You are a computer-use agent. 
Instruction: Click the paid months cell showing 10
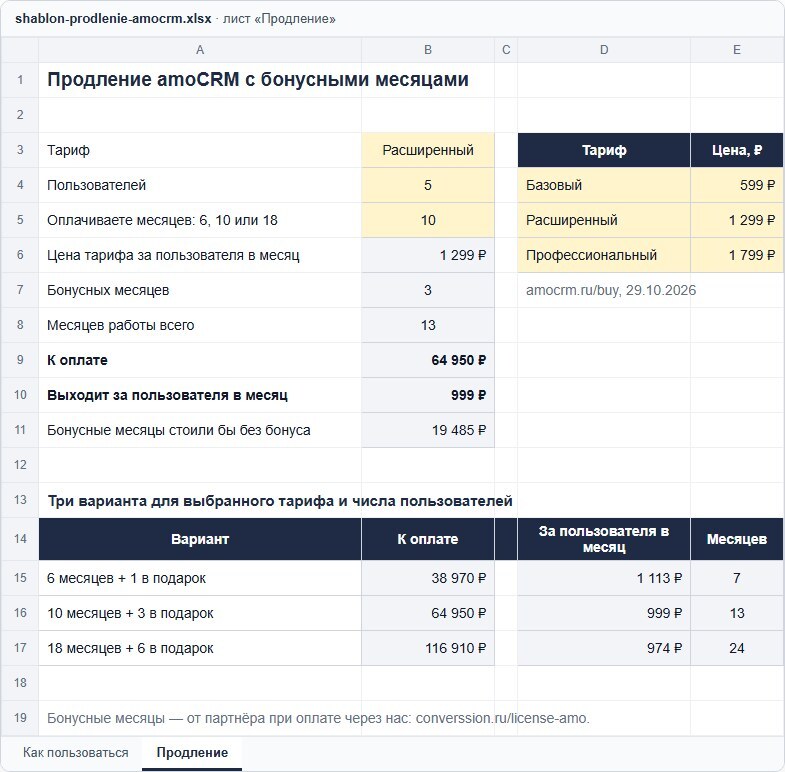(428, 220)
